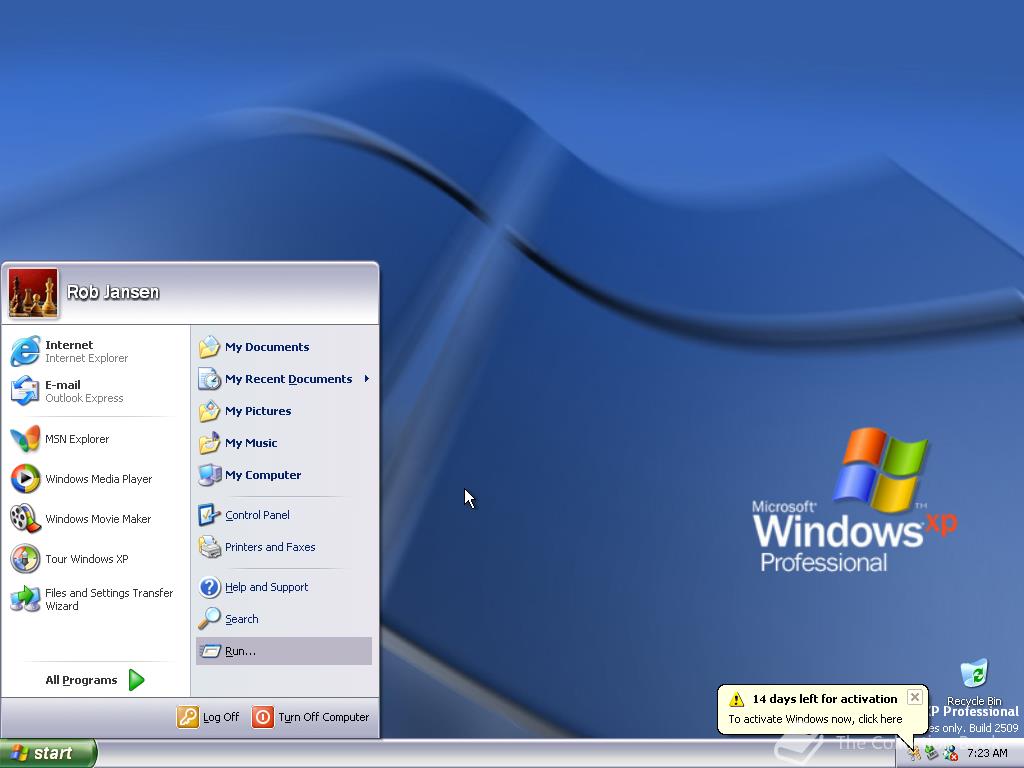Click the Run... command icon

210,651
